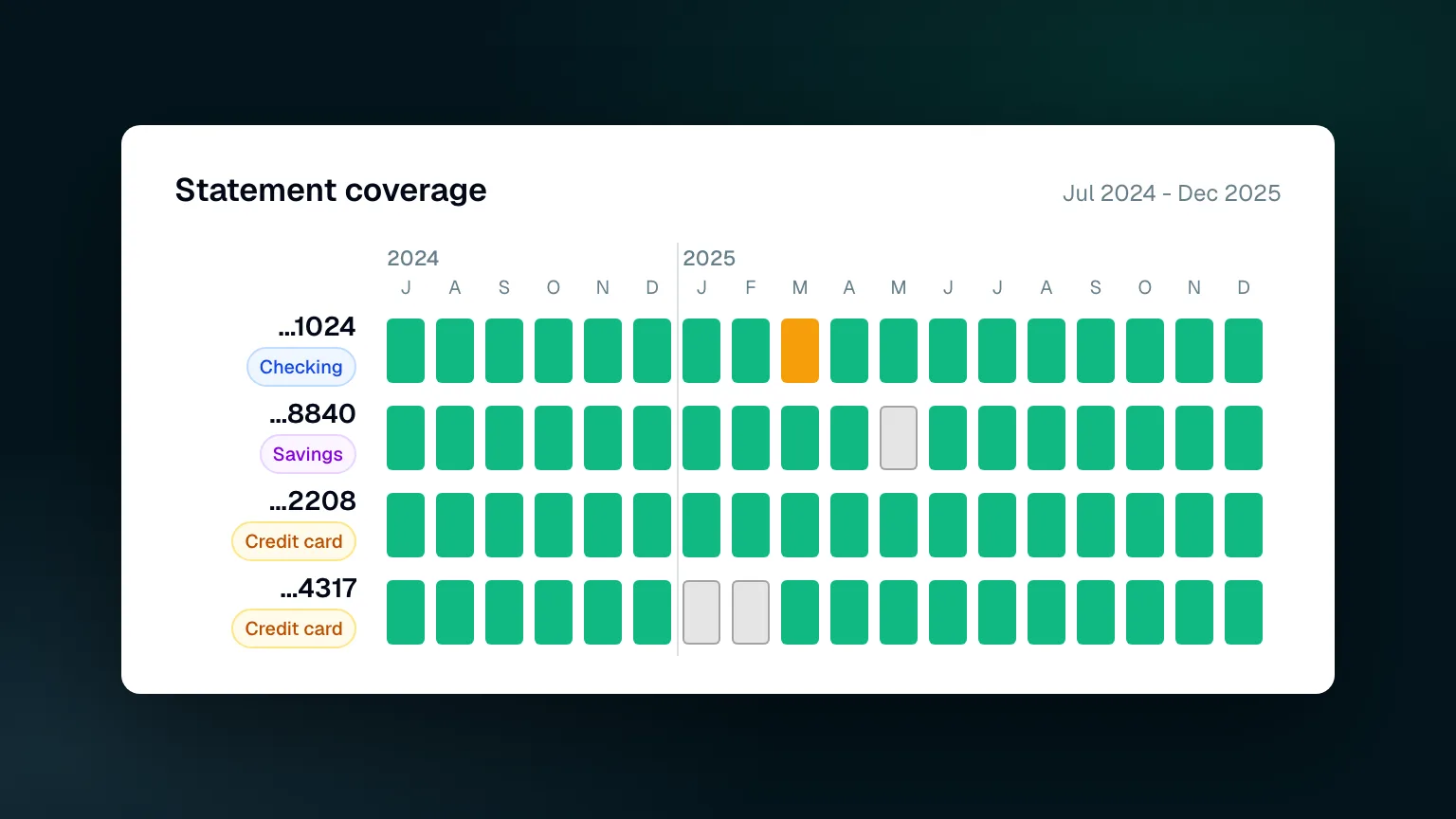Select account number ...4317

[x=318, y=588]
